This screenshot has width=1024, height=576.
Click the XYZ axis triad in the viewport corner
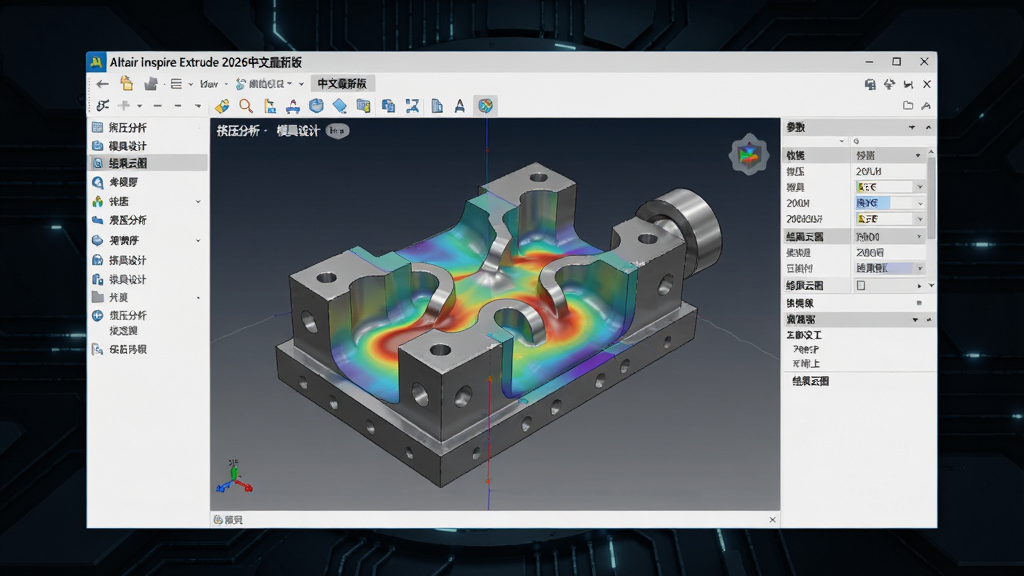tap(234, 477)
